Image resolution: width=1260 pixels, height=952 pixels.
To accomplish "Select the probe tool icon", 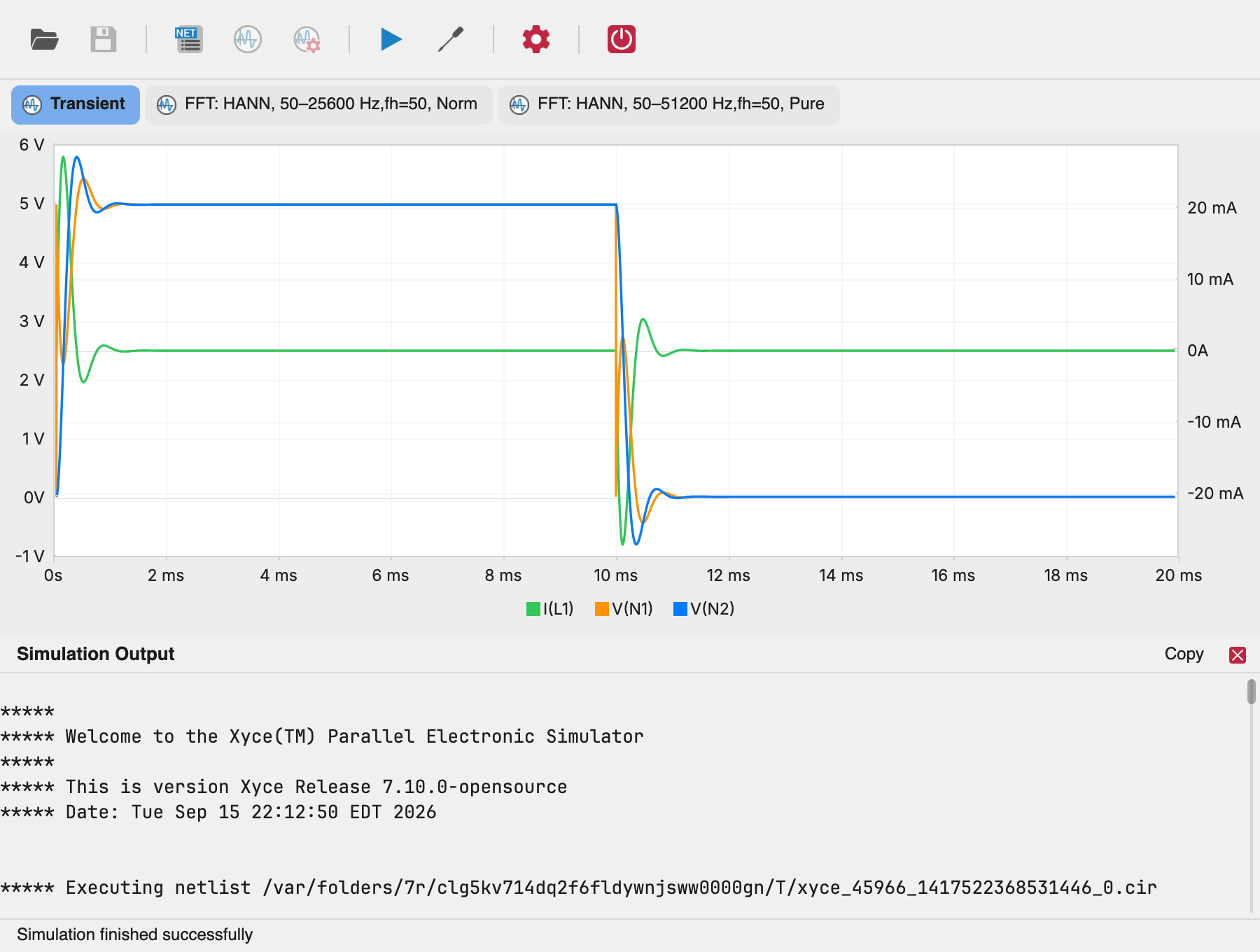I will [451, 39].
